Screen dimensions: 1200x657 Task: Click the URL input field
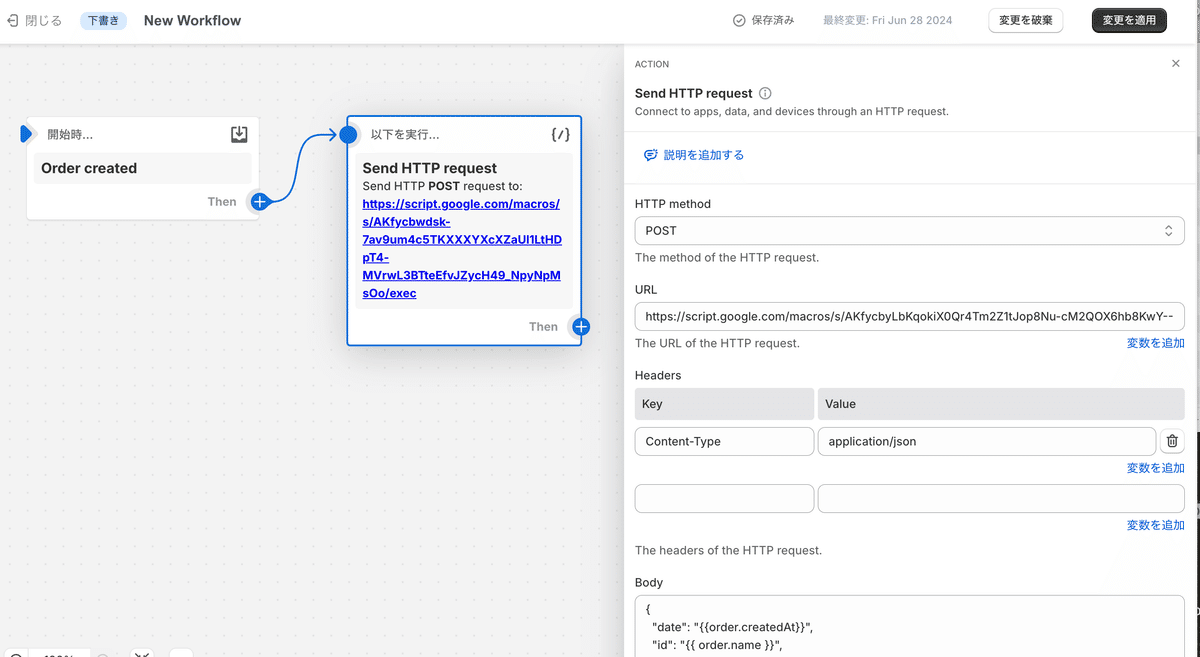[x=909, y=317]
